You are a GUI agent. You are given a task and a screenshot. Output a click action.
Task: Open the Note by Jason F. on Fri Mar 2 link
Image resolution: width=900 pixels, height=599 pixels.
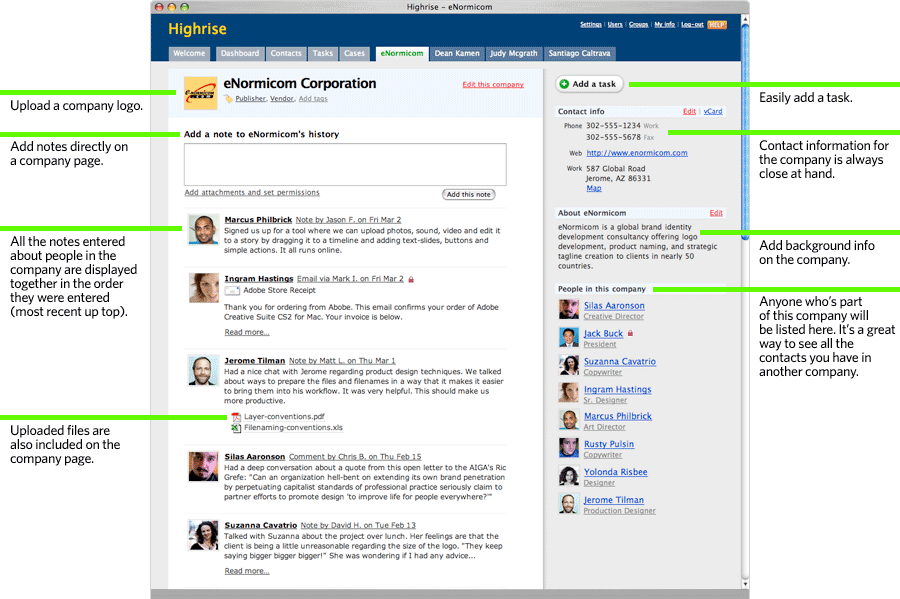(348, 220)
